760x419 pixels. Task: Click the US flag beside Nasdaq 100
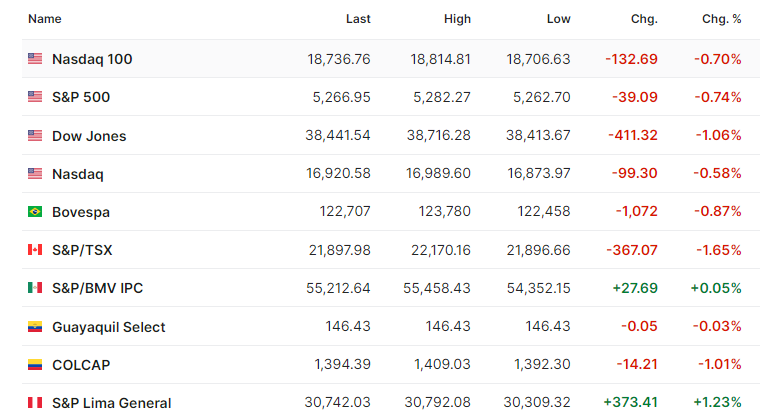[x=35, y=59]
